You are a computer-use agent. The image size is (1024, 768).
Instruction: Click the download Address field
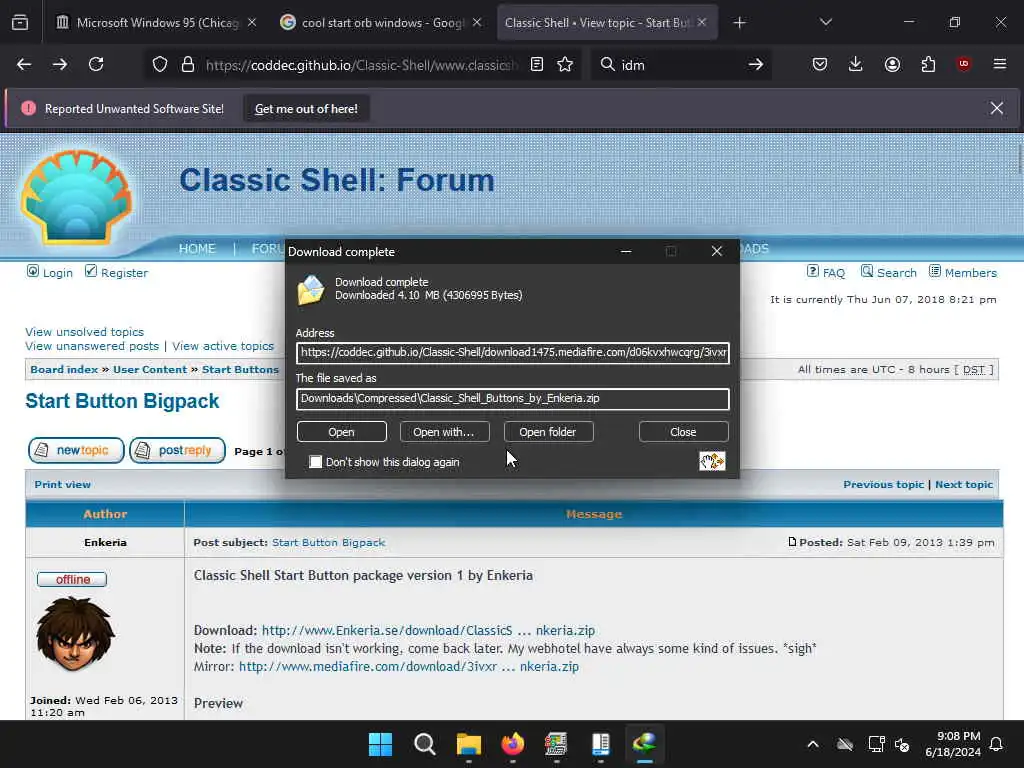point(513,353)
